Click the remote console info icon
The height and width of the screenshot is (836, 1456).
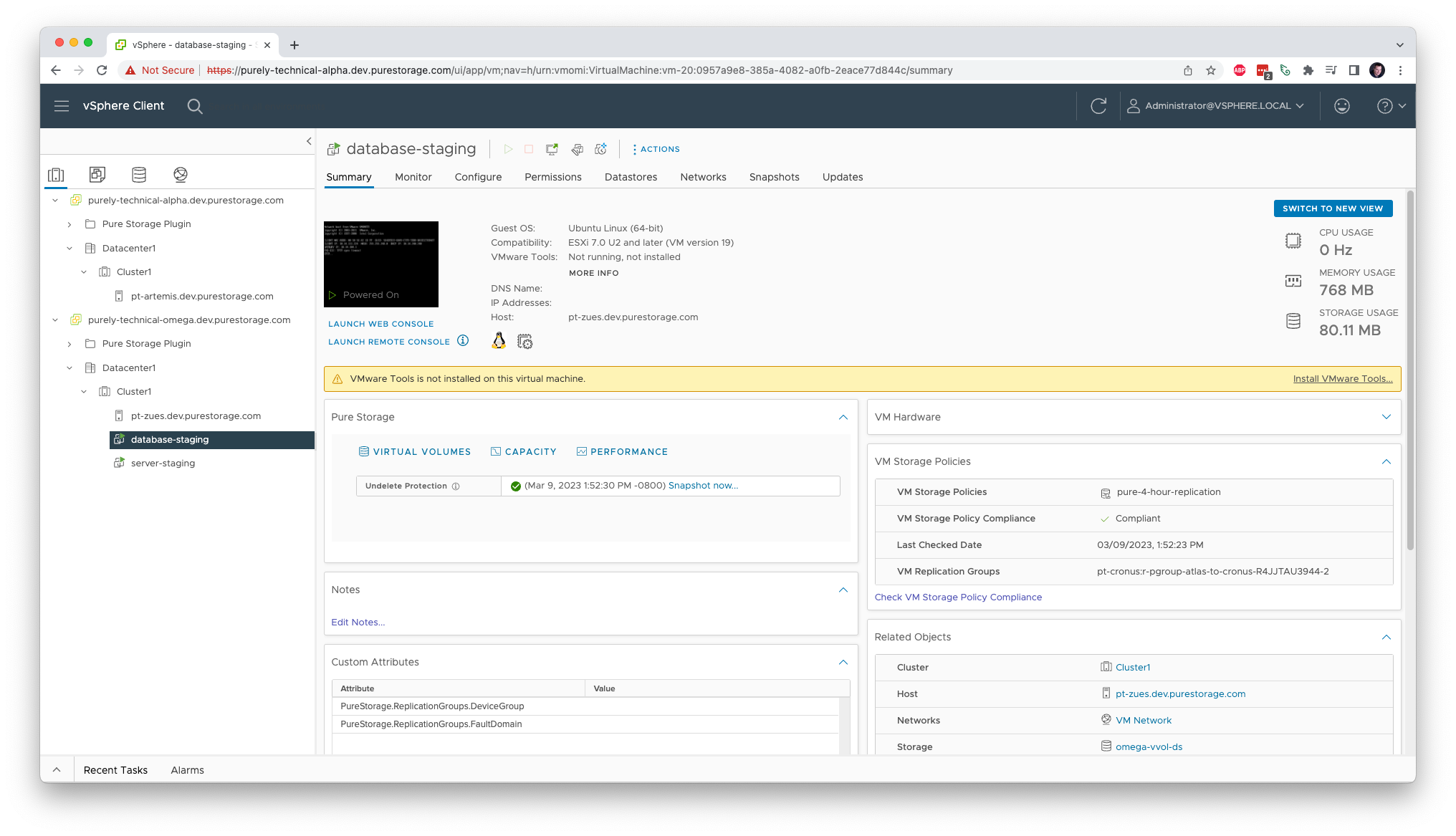click(463, 340)
